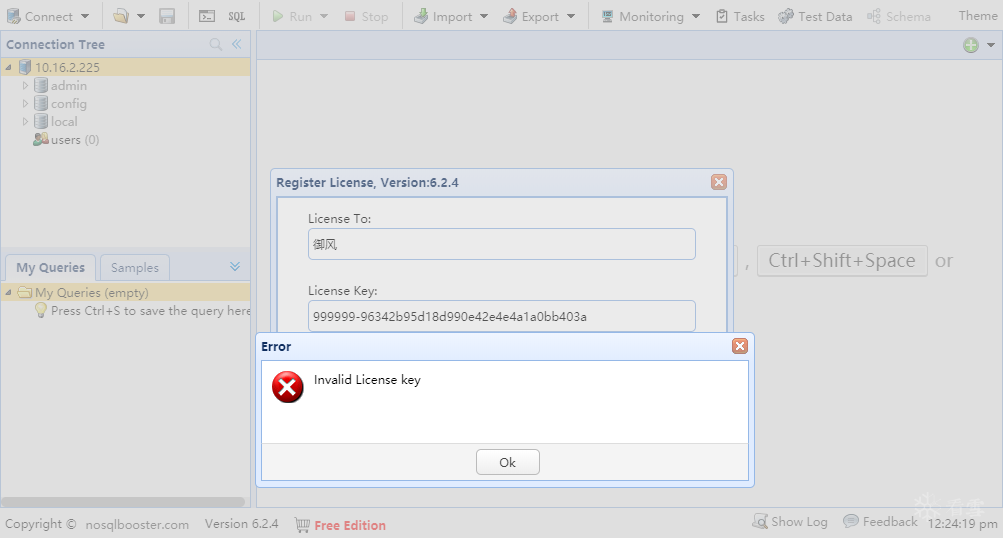Screen dimensions: 1003x538
Task: Click the Invalid License key message
Action: pos(367,380)
